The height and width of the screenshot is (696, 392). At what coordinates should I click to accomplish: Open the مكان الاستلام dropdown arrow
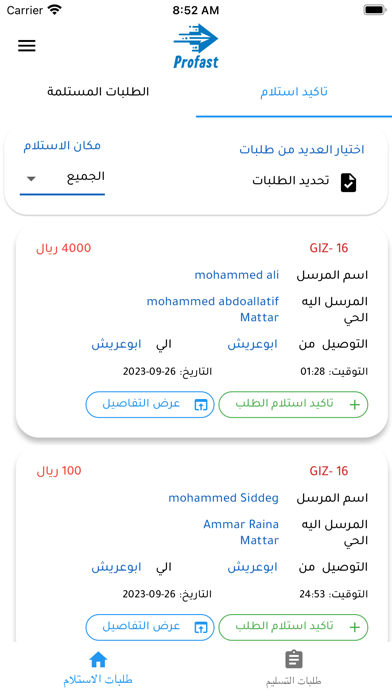[x=31, y=179]
